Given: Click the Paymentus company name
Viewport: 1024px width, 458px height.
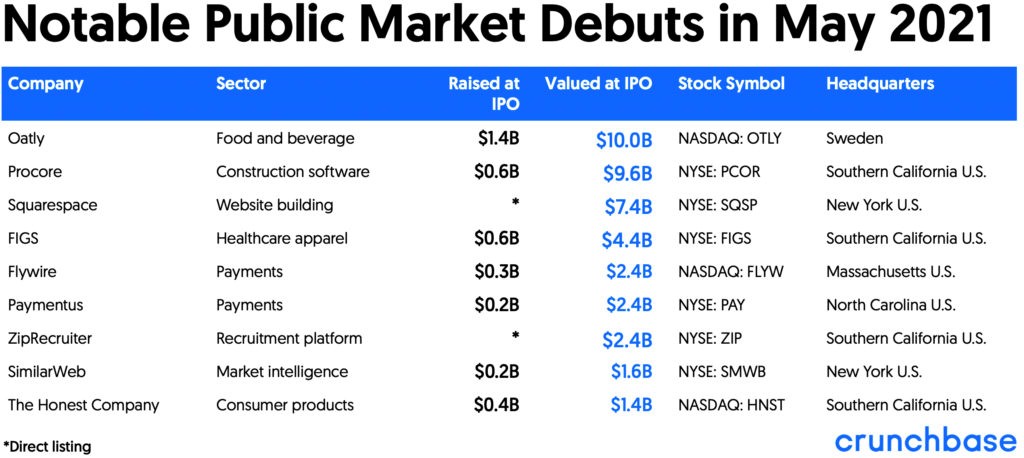Looking at the screenshot, I should pyautogui.click(x=47, y=305).
